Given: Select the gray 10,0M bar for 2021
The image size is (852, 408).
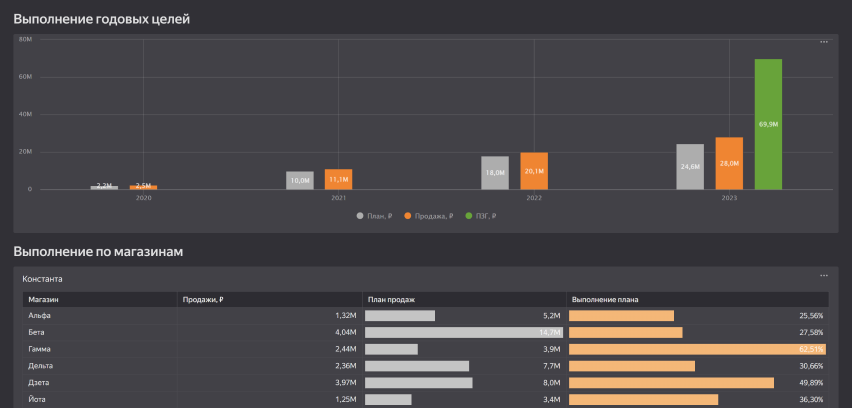Looking at the screenshot, I should 299,180.
